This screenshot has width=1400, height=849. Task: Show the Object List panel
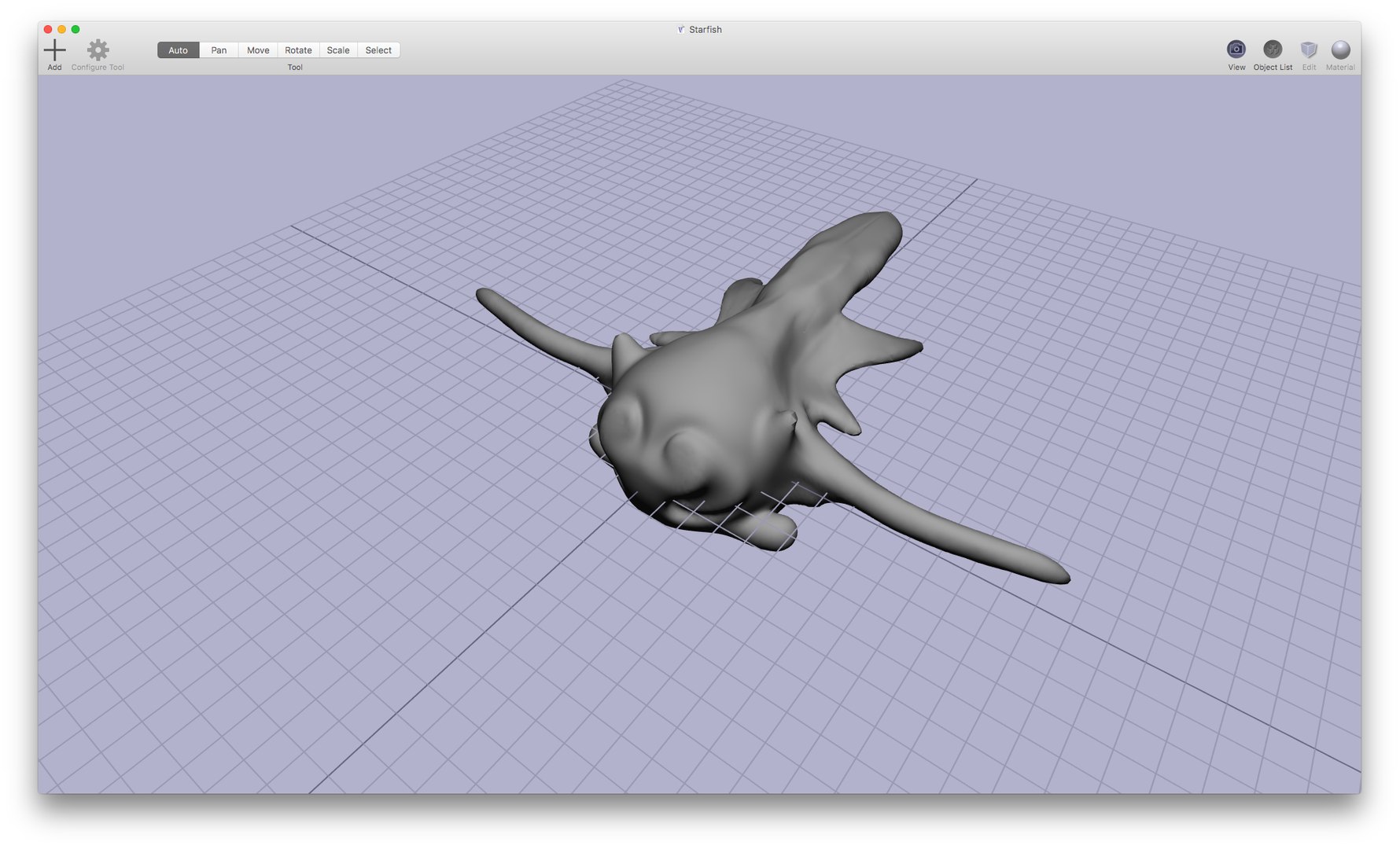(1273, 50)
